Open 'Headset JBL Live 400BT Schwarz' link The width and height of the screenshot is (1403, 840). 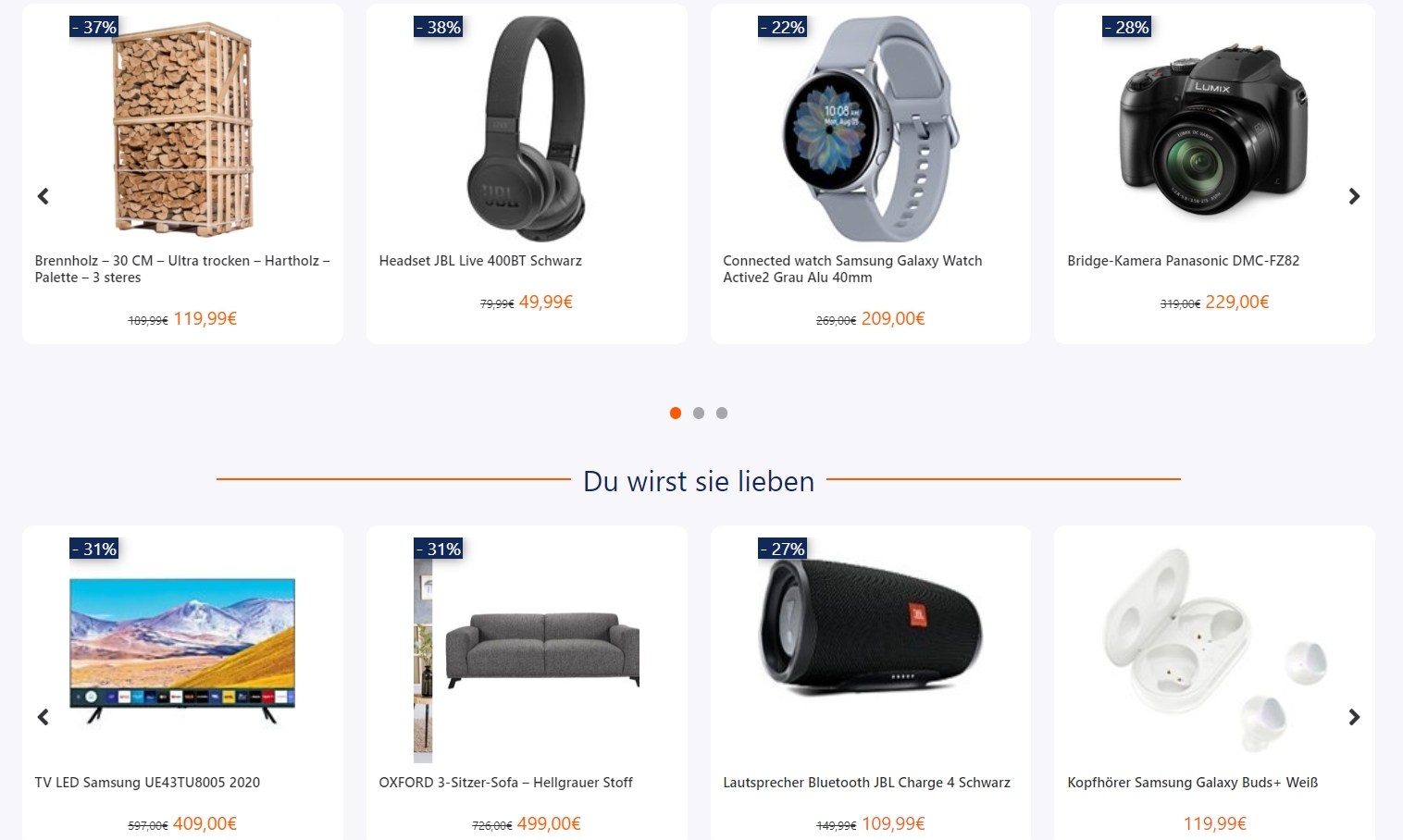[x=480, y=261]
